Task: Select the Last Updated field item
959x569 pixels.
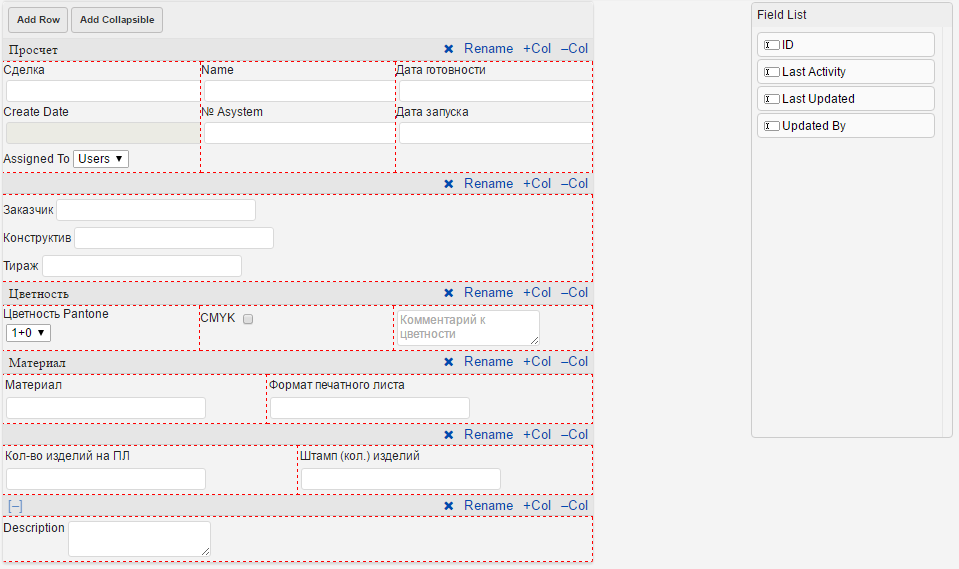Action: pos(846,99)
